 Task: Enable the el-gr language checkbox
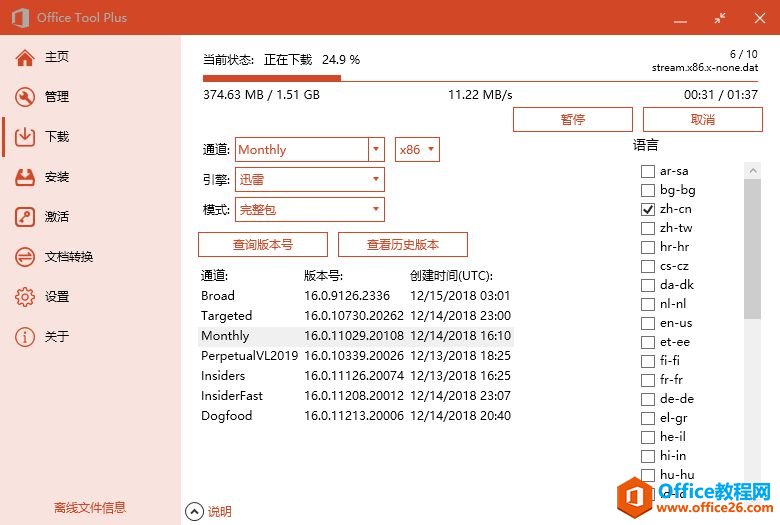click(x=648, y=418)
